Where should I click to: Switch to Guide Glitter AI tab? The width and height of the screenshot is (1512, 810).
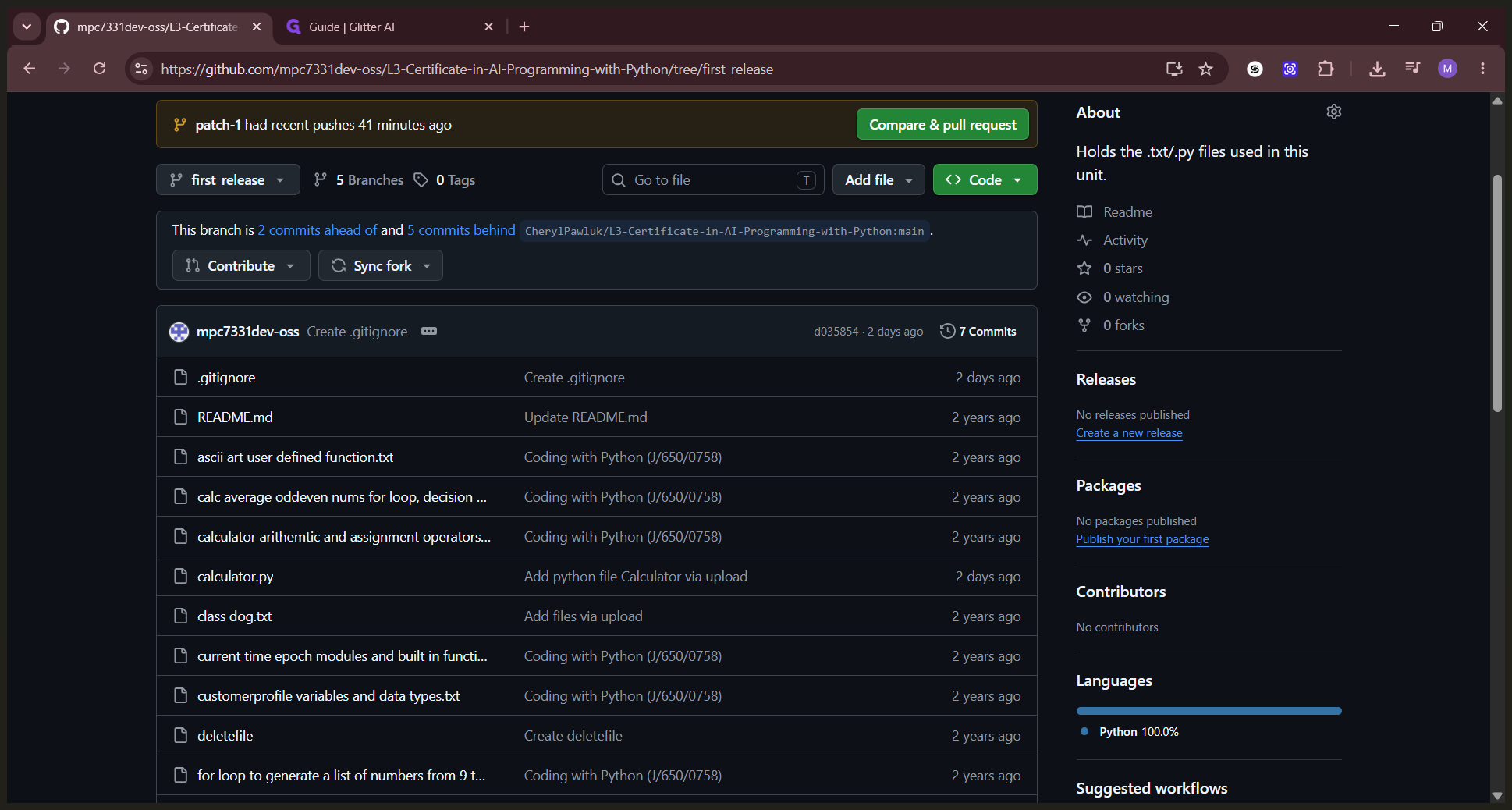pos(390,27)
